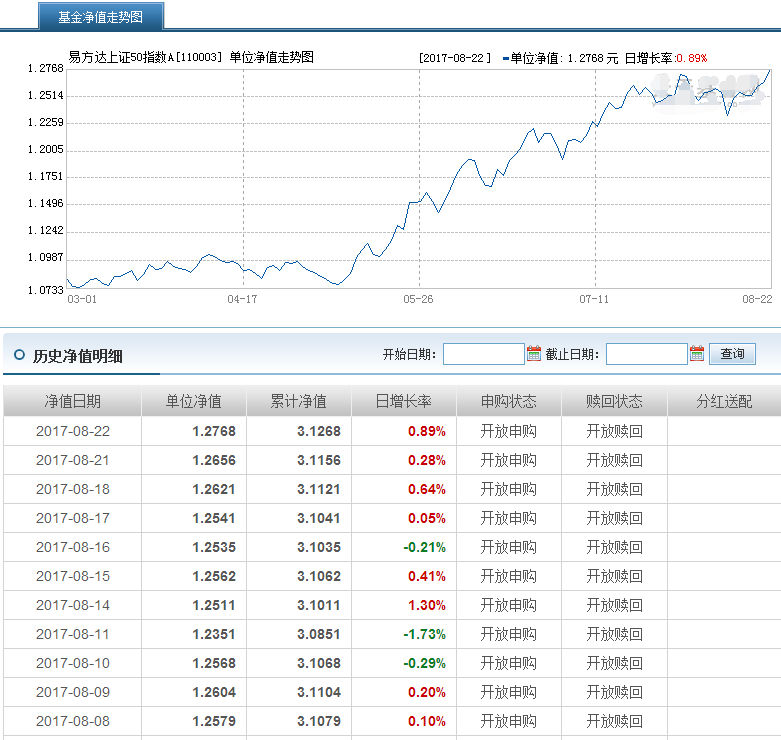Click the 单位净值 column header
The height and width of the screenshot is (740, 781).
(x=194, y=401)
